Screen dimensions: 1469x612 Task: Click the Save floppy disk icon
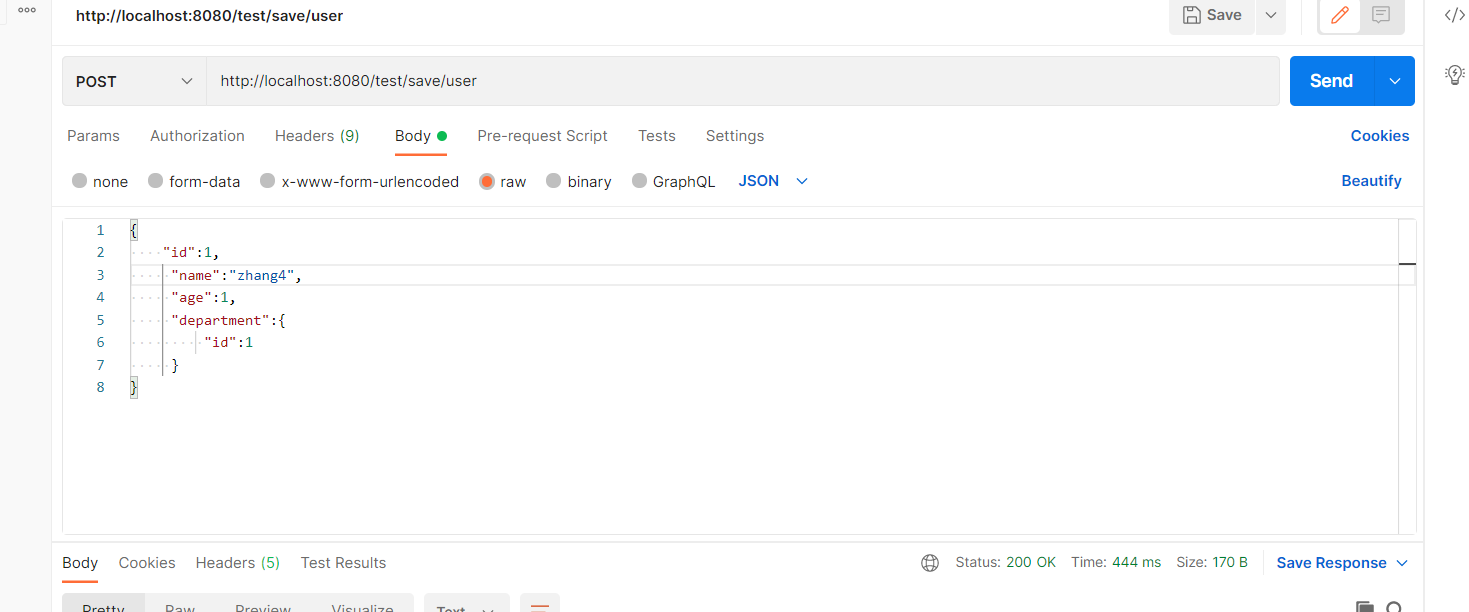[x=1191, y=15]
